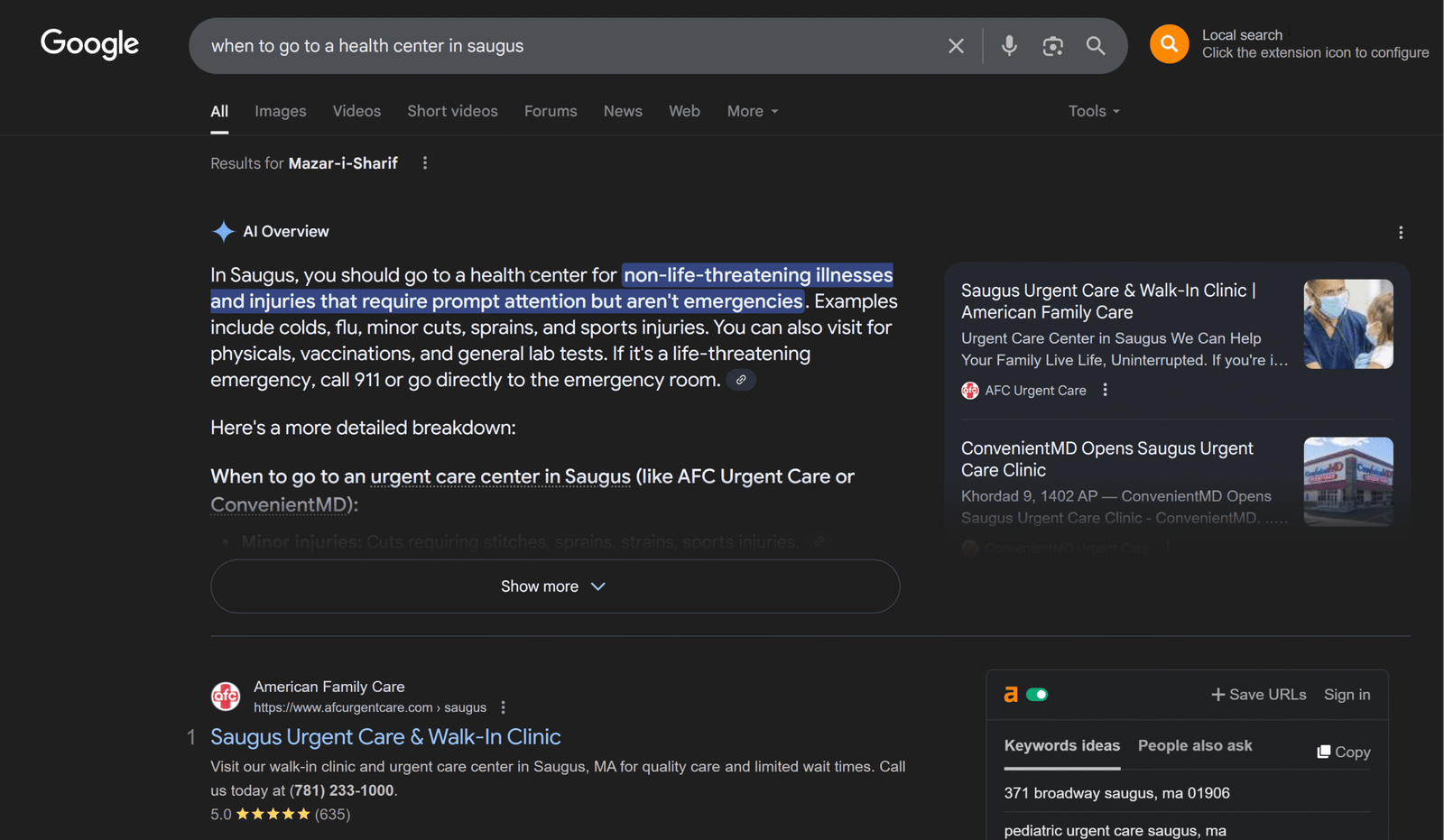Expand the More search tab dropdown

pos(753,111)
